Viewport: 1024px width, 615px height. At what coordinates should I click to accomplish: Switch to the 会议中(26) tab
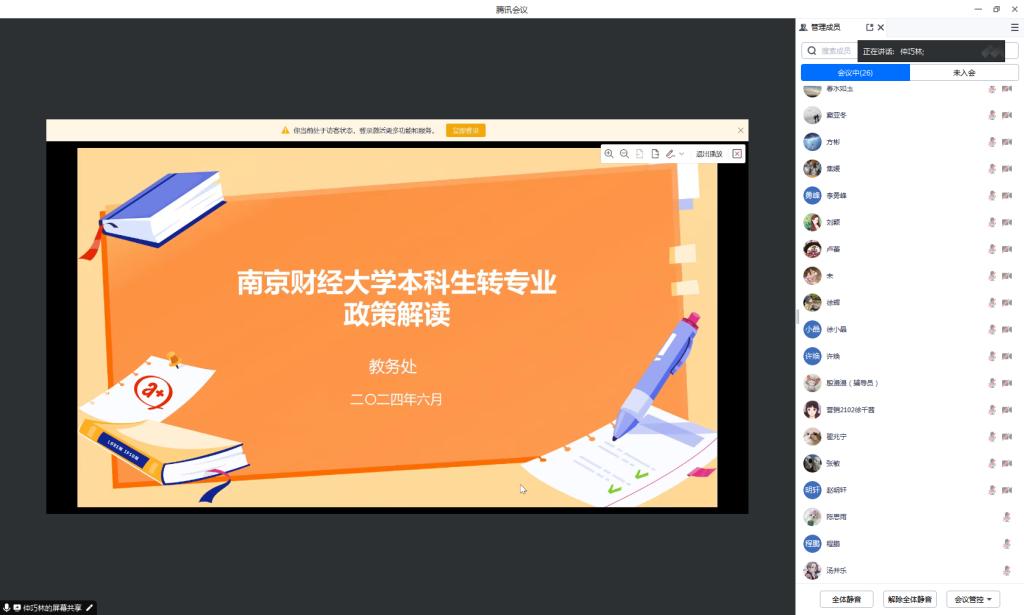(855, 73)
